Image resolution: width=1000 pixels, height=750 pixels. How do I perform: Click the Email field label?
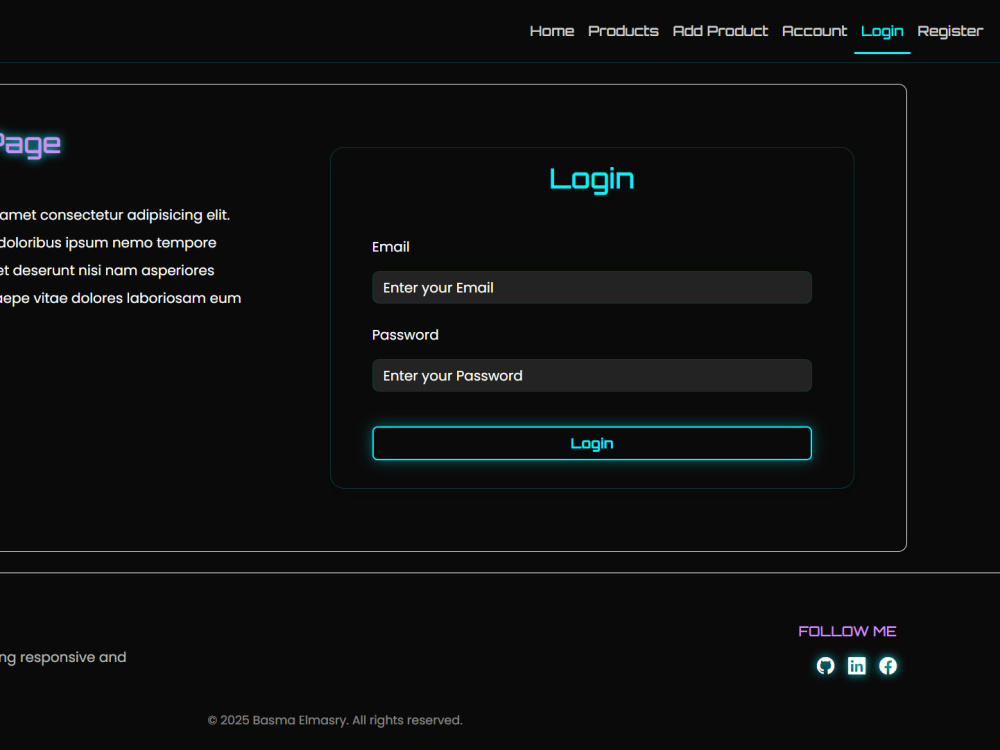(390, 247)
